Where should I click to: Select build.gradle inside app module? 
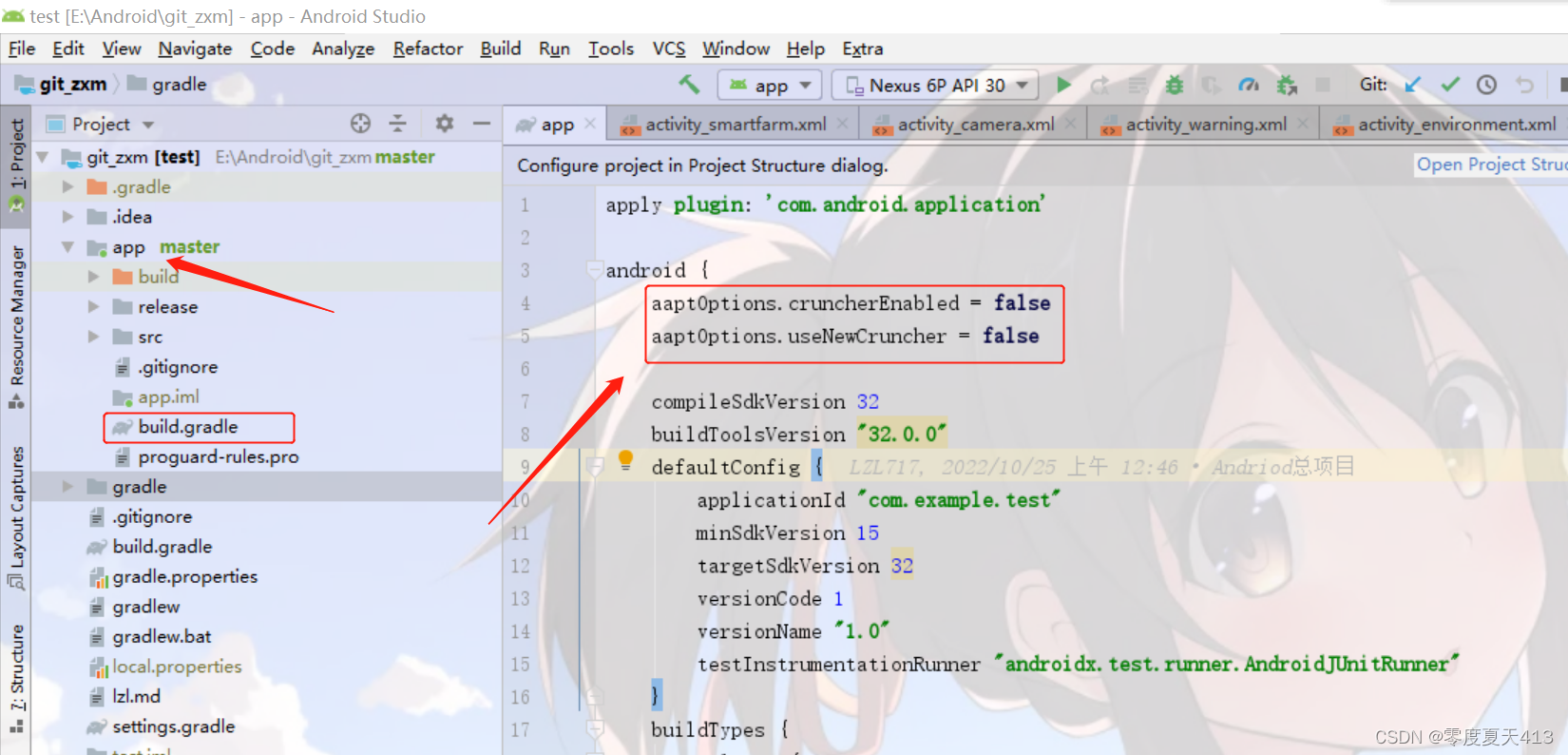tap(188, 427)
